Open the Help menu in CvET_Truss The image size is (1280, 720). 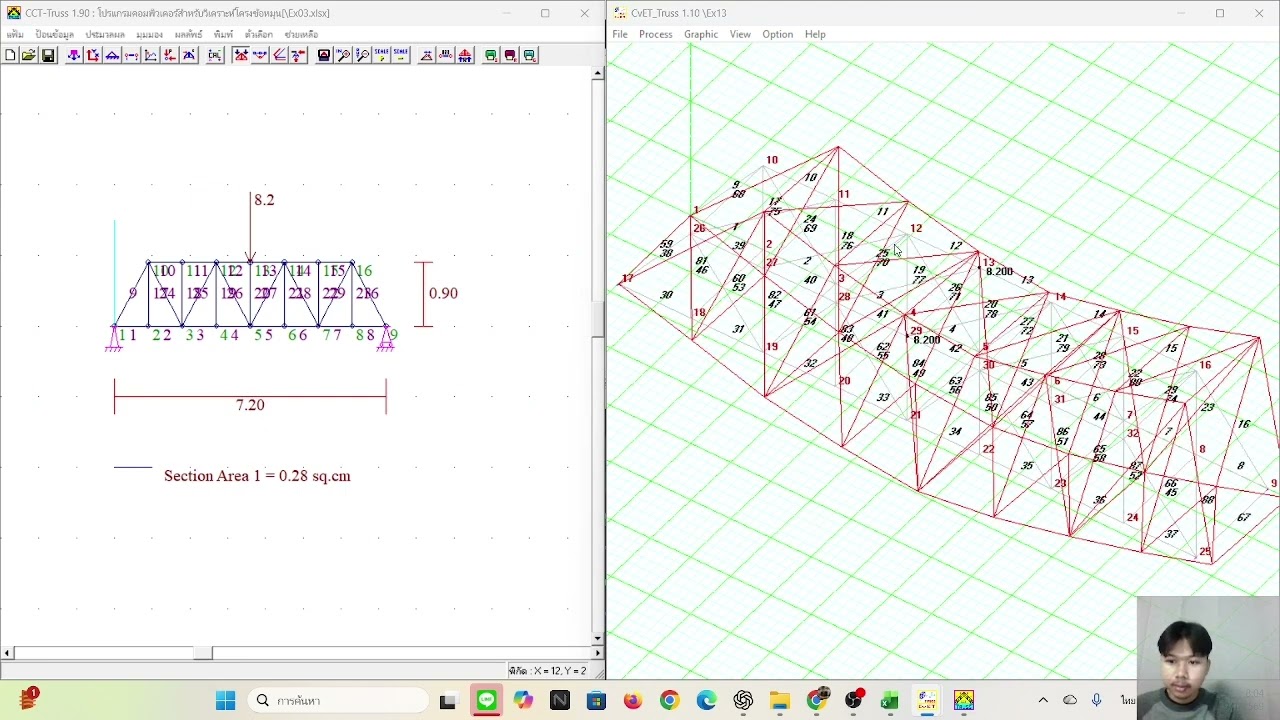(815, 34)
